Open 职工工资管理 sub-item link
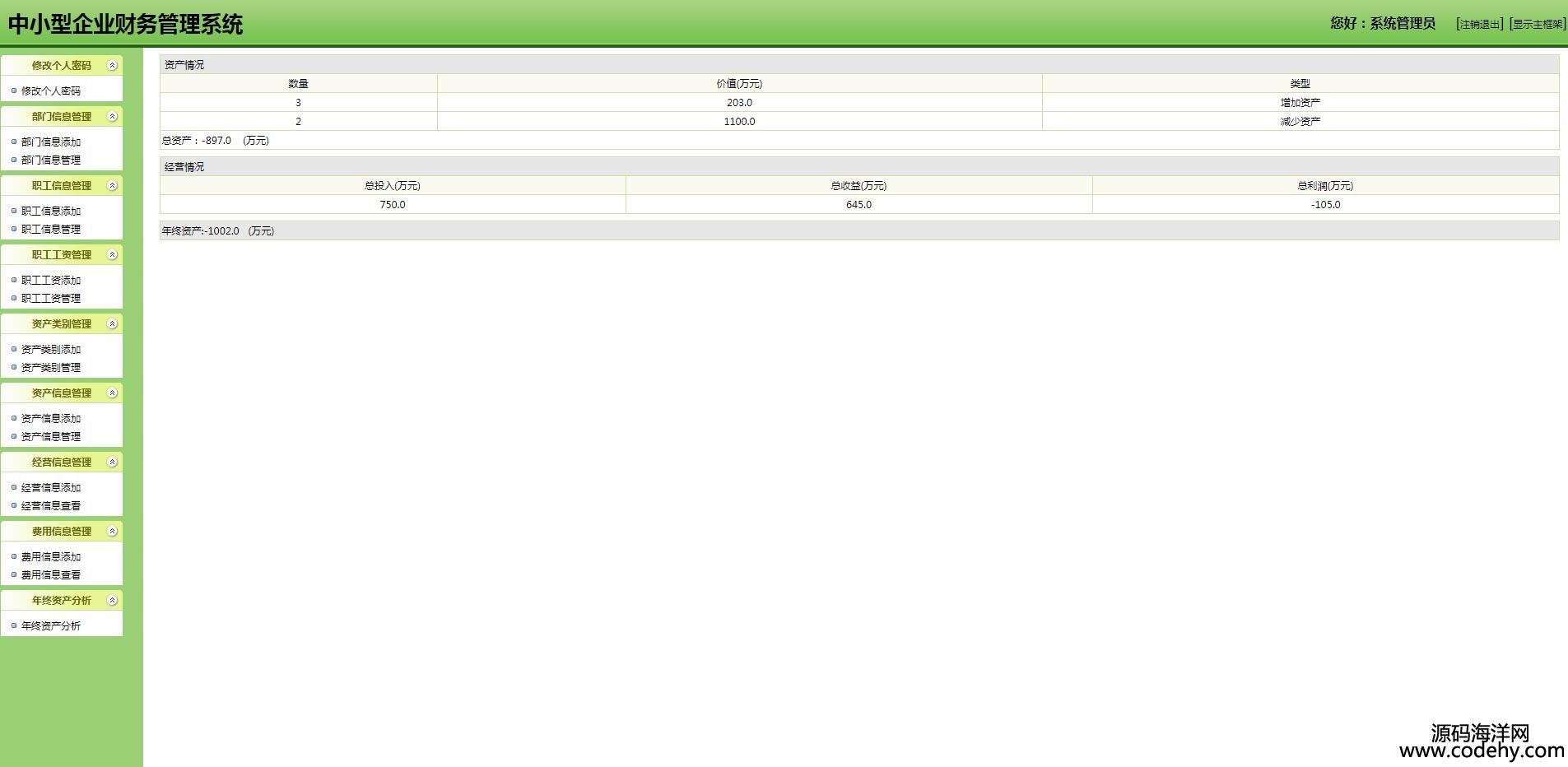The width and height of the screenshot is (1568, 767). pos(51,299)
